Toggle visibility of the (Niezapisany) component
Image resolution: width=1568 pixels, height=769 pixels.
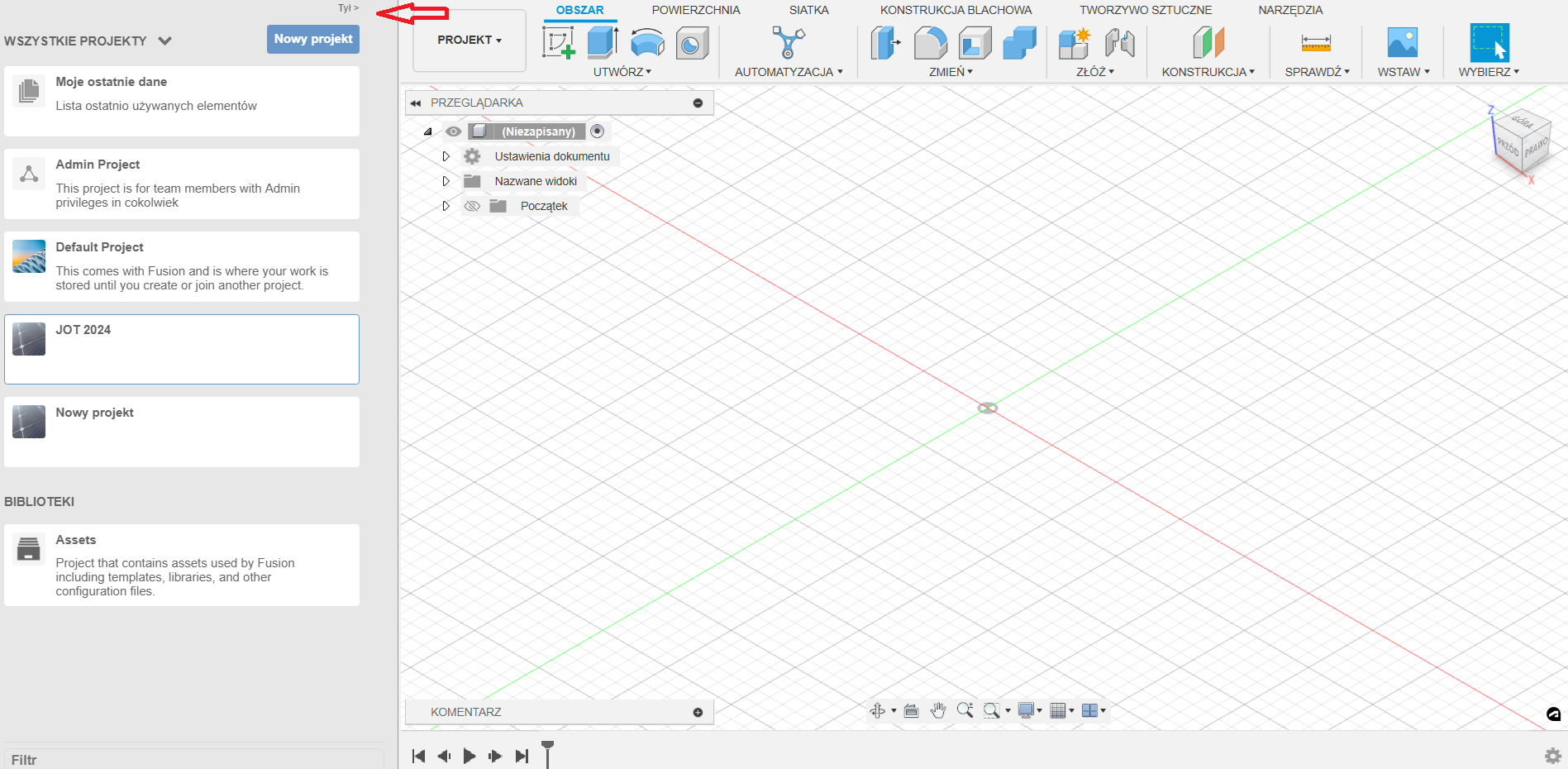pyautogui.click(x=453, y=131)
